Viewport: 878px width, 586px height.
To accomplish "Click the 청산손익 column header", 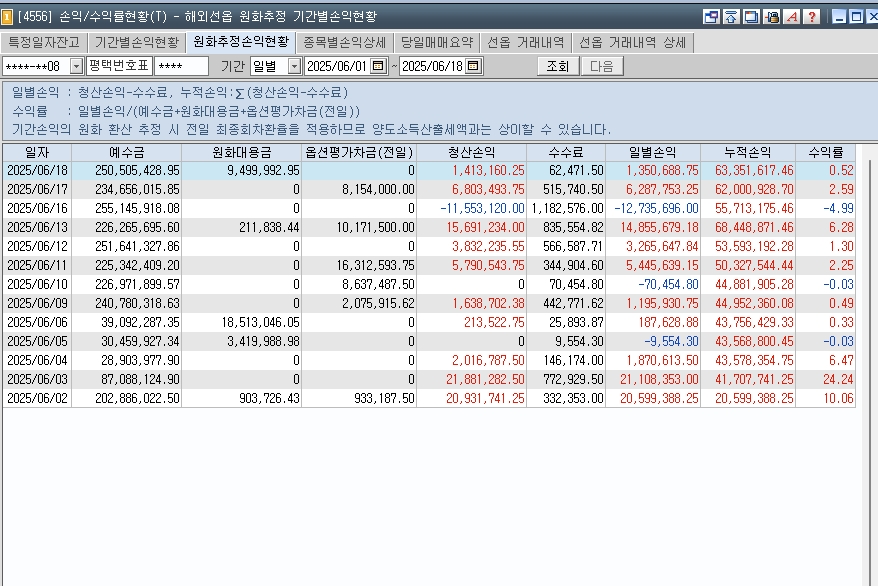I will (x=471, y=152).
